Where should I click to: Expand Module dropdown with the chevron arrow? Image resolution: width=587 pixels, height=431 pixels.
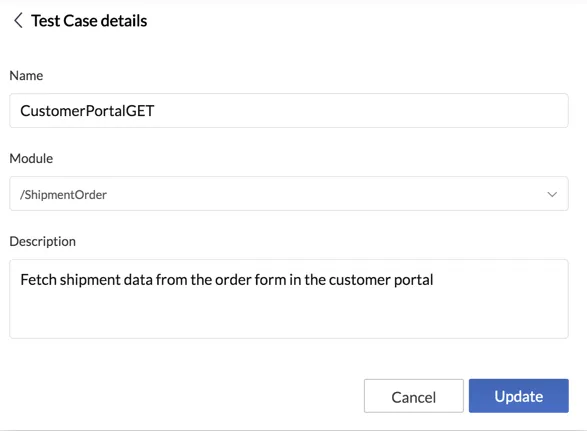(x=552, y=194)
